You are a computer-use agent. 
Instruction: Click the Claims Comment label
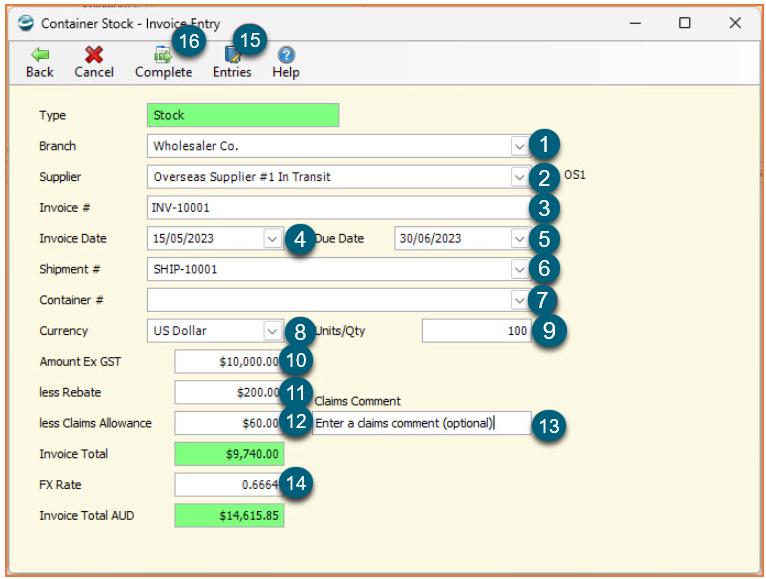(358, 401)
